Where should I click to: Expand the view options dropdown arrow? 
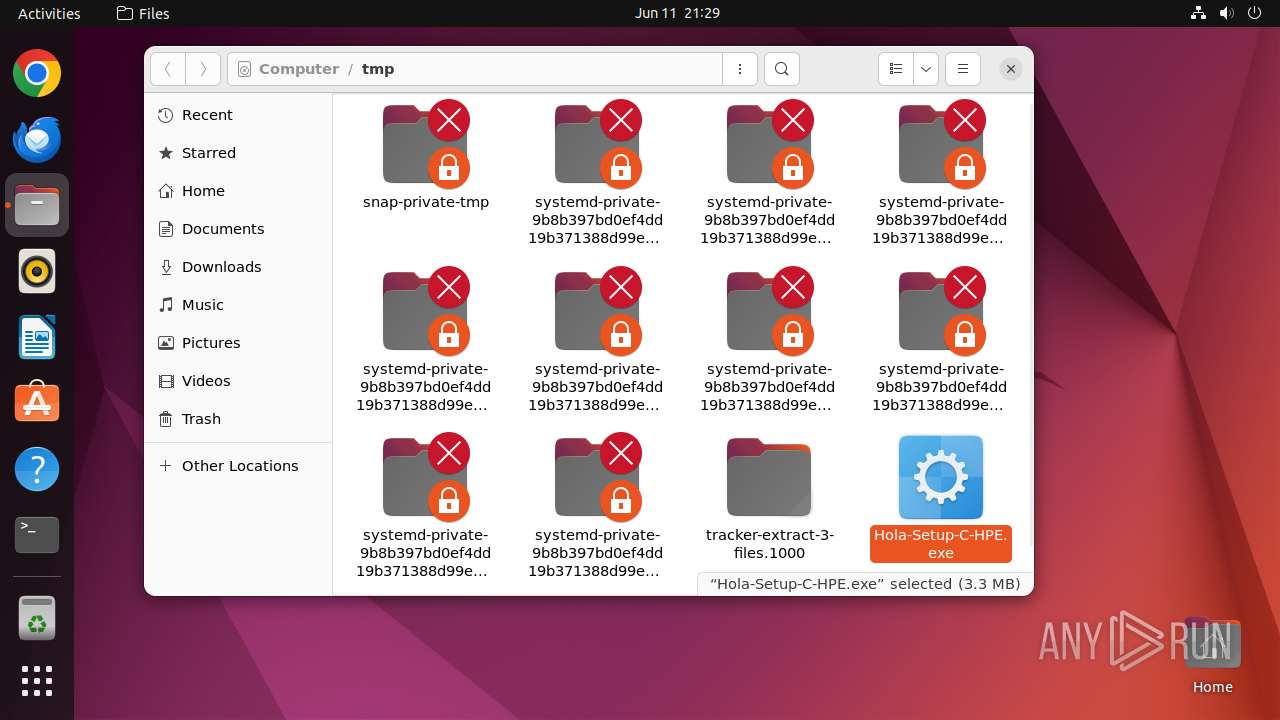click(x=926, y=69)
